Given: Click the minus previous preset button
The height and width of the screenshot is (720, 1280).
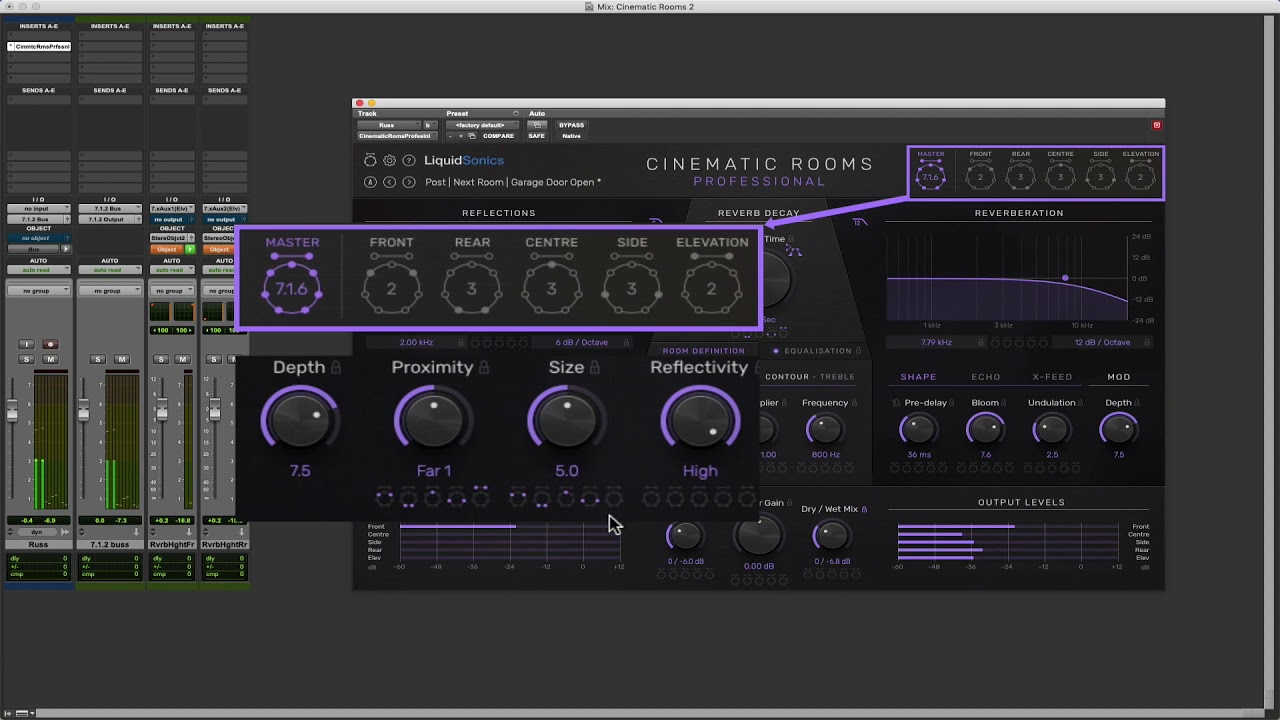Looking at the screenshot, I should (449, 136).
